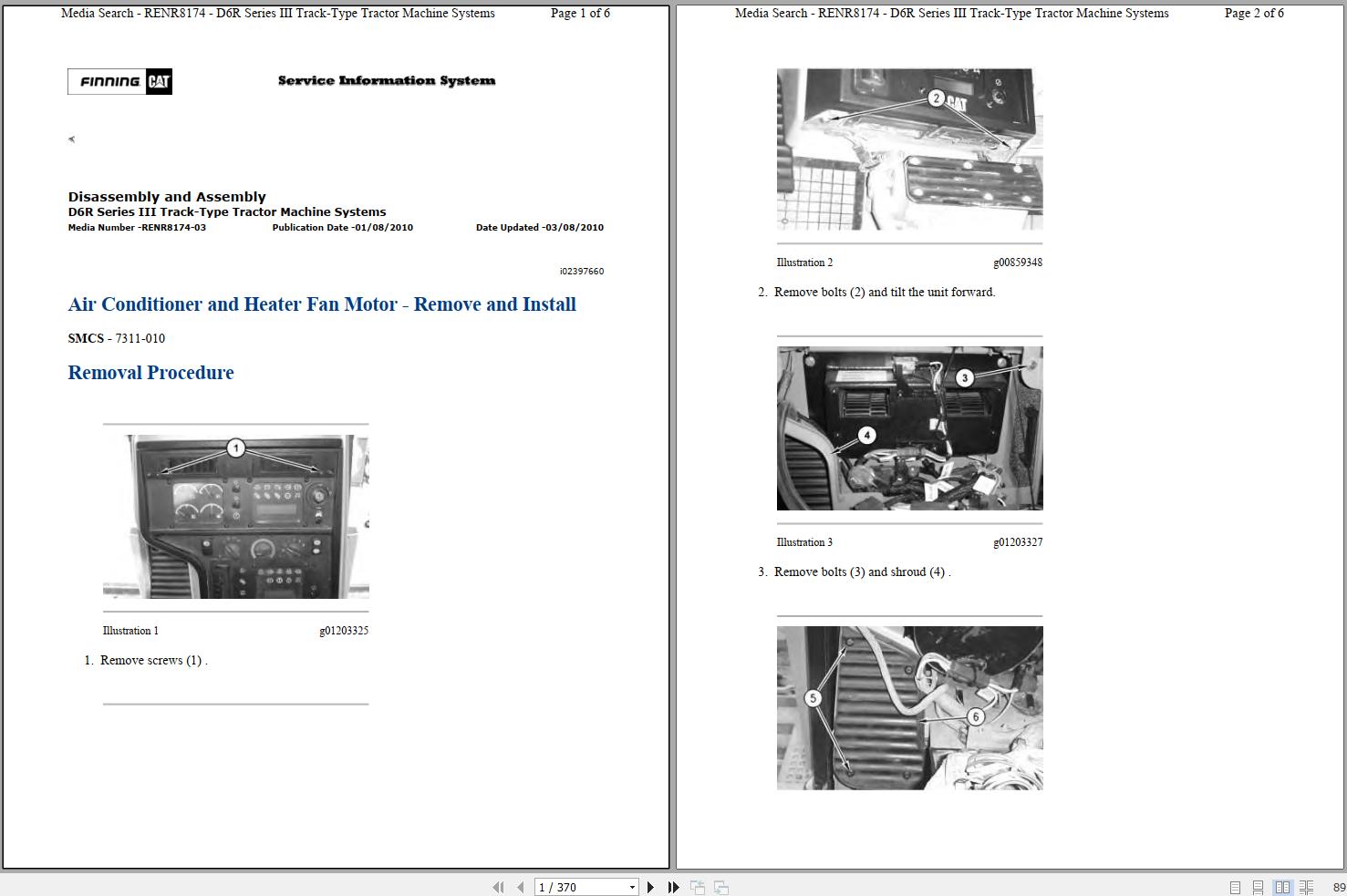Click Air Conditioner and Heater Fan Motor title
The width and height of the screenshot is (1347, 896).
pyautogui.click(x=322, y=304)
